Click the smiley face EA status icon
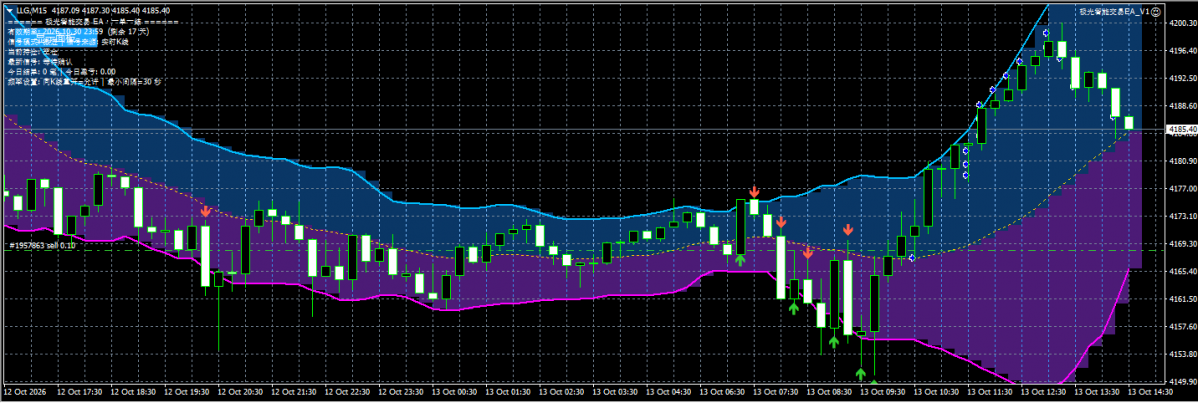The width and height of the screenshot is (1198, 403). click(1156, 11)
